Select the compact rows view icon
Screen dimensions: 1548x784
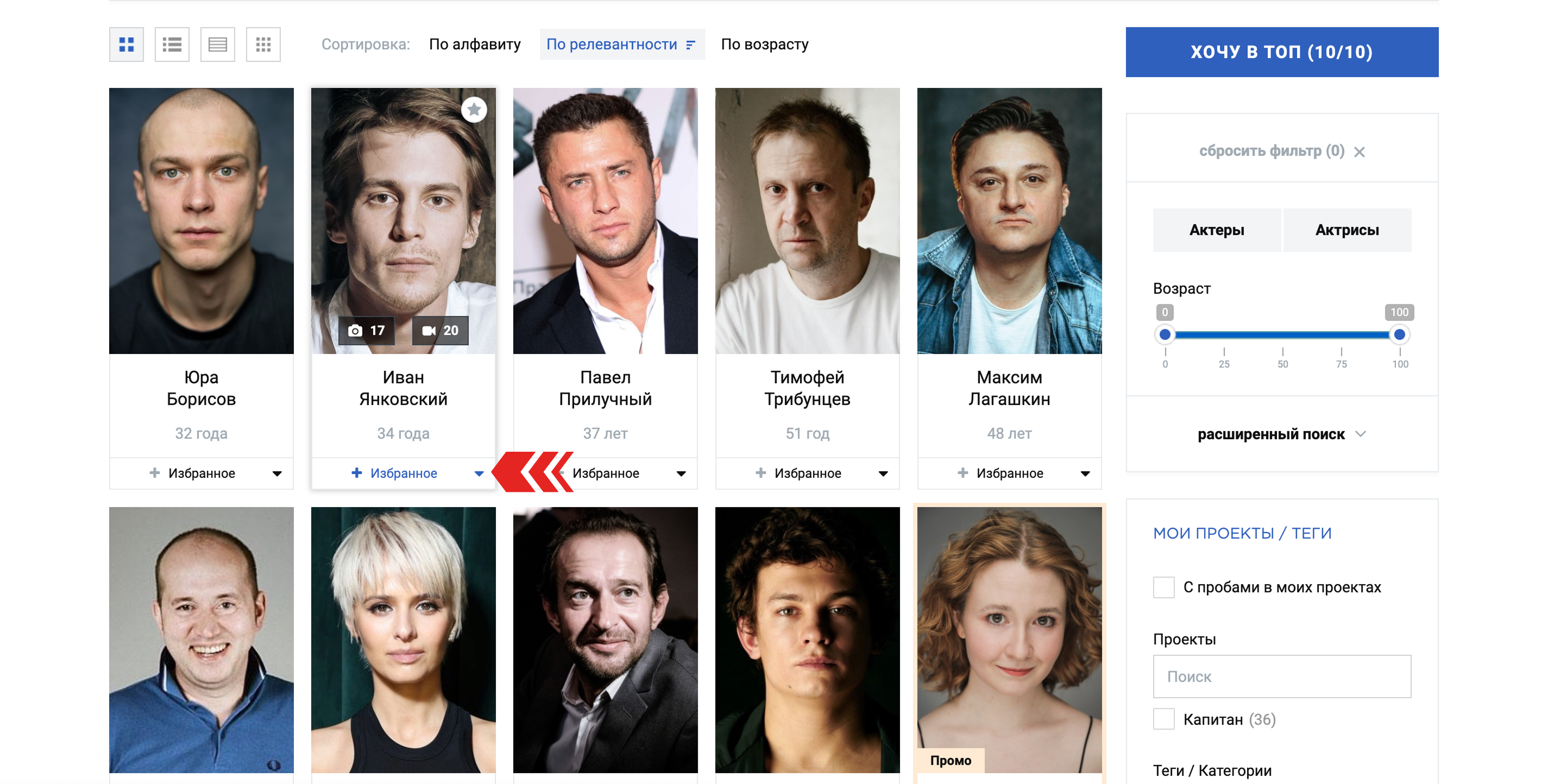[218, 45]
